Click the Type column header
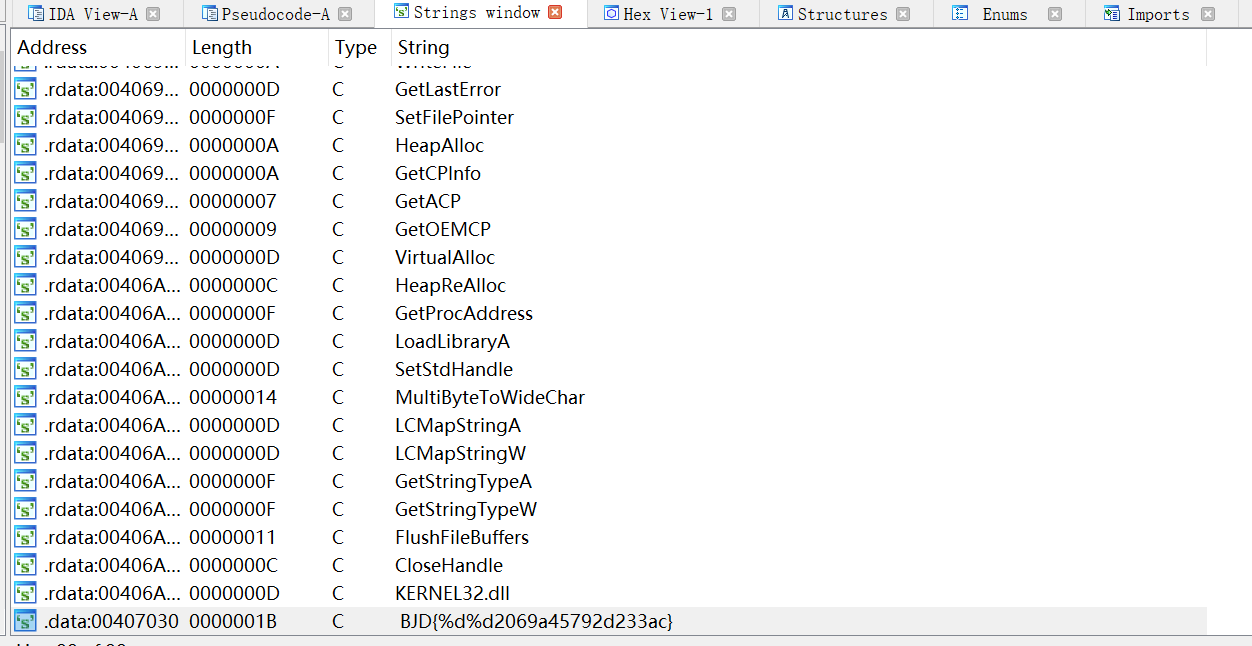Viewport: 1252px width, 646px height. click(x=355, y=47)
